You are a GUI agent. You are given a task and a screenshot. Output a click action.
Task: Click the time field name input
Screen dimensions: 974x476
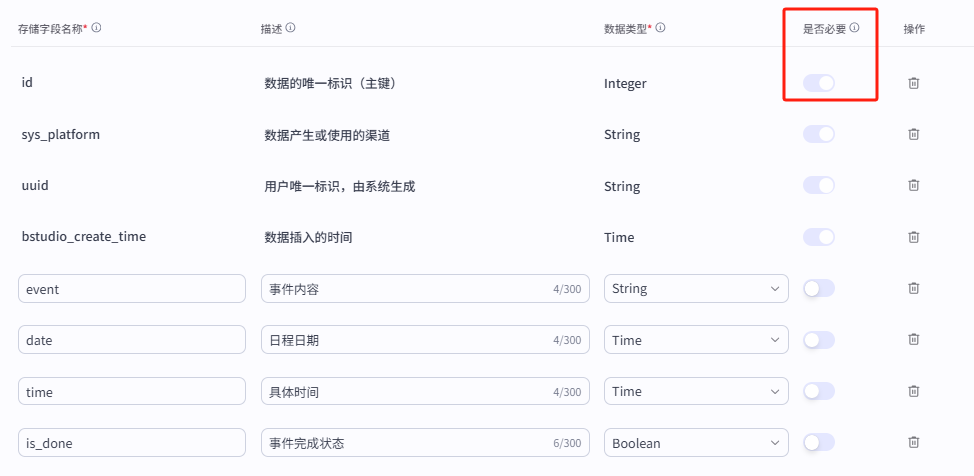pyautogui.click(x=131, y=391)
